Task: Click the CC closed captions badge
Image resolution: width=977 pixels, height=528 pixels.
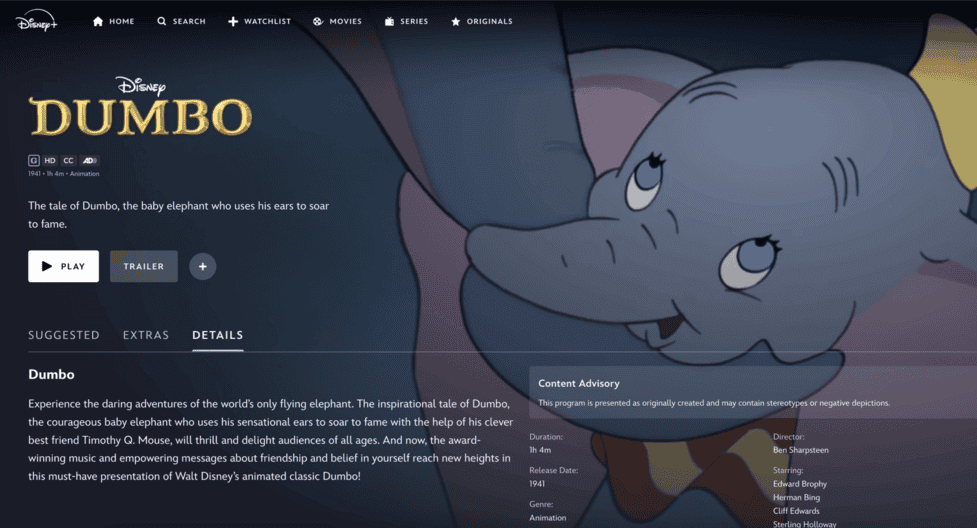Action: [69, 160]
